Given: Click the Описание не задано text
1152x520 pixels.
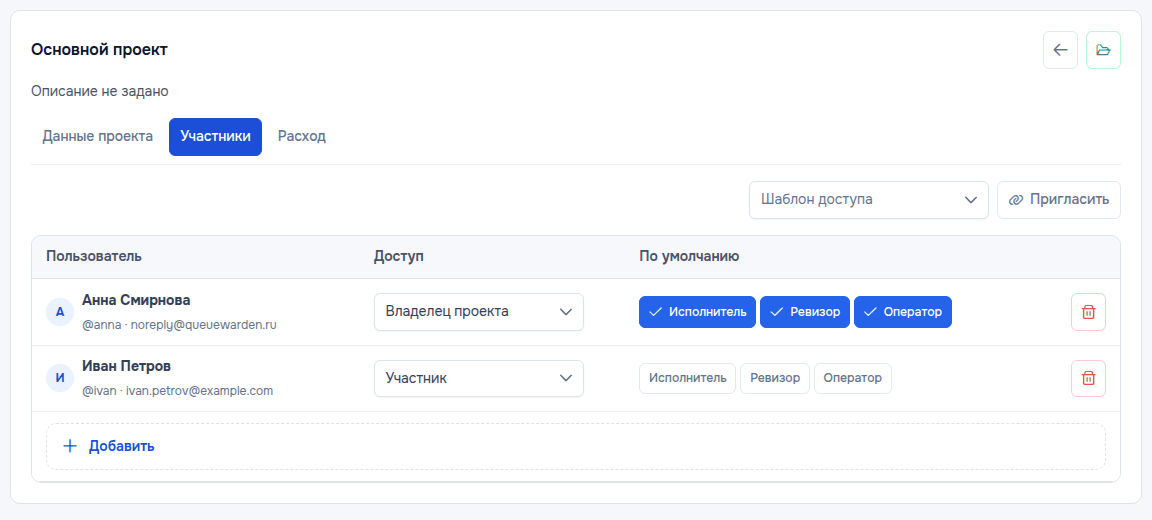Looking at the screenshot, I should click(x=100, y=92).
